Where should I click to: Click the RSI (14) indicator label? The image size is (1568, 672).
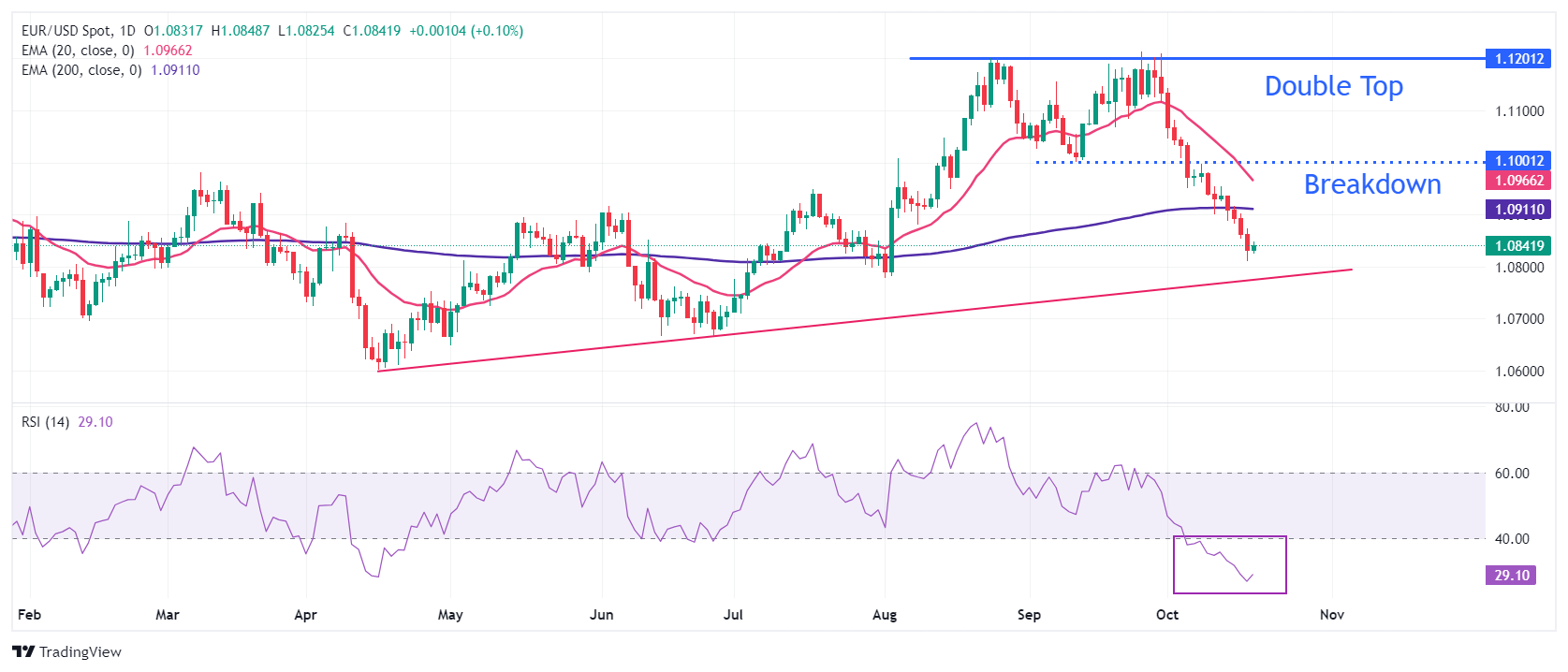pos(45,422)
